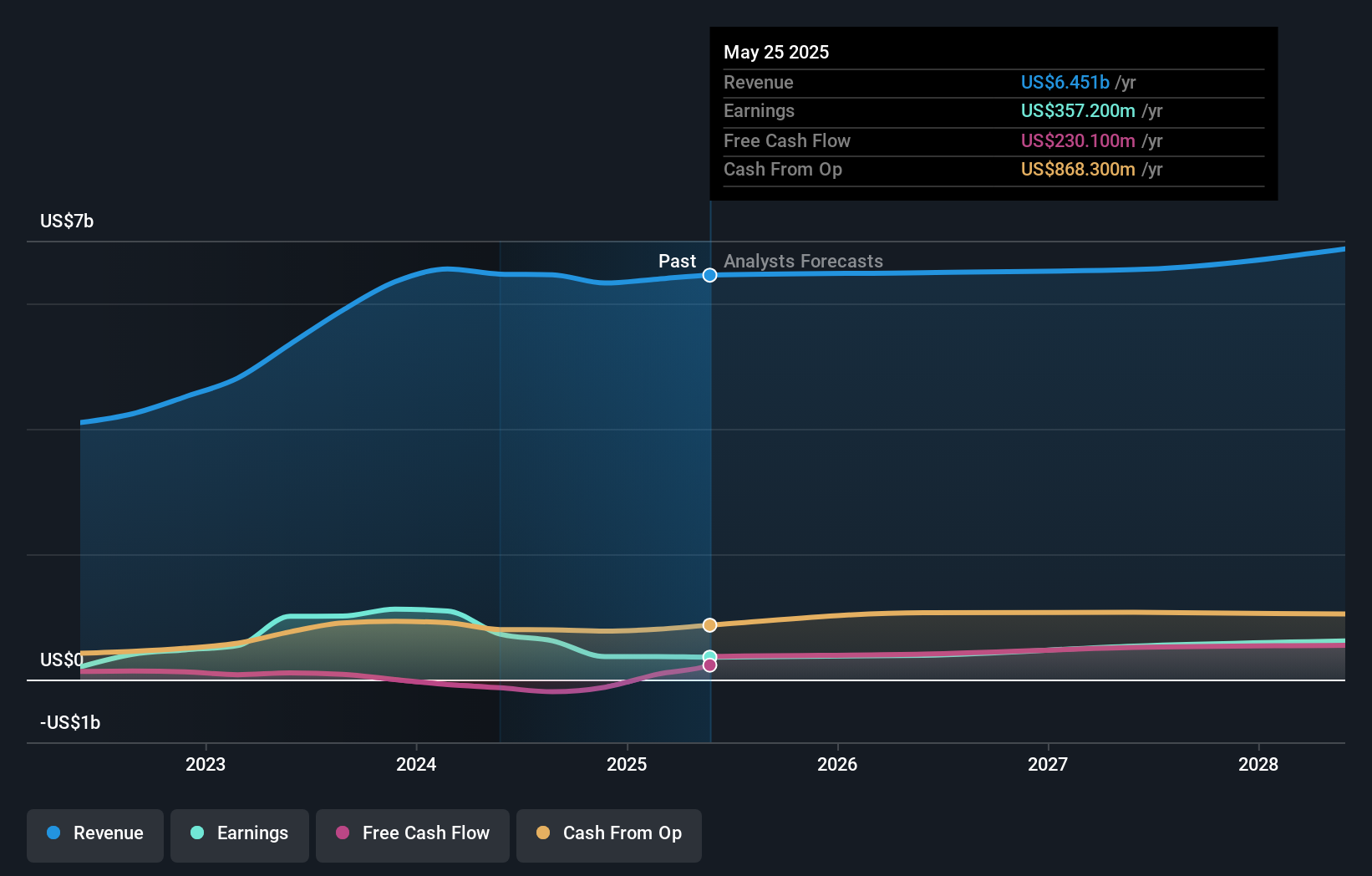Click the blue dot icon in Revenue legend
Image resolution: width=1372 pixels, height=876 pixels.
(53, 833)
